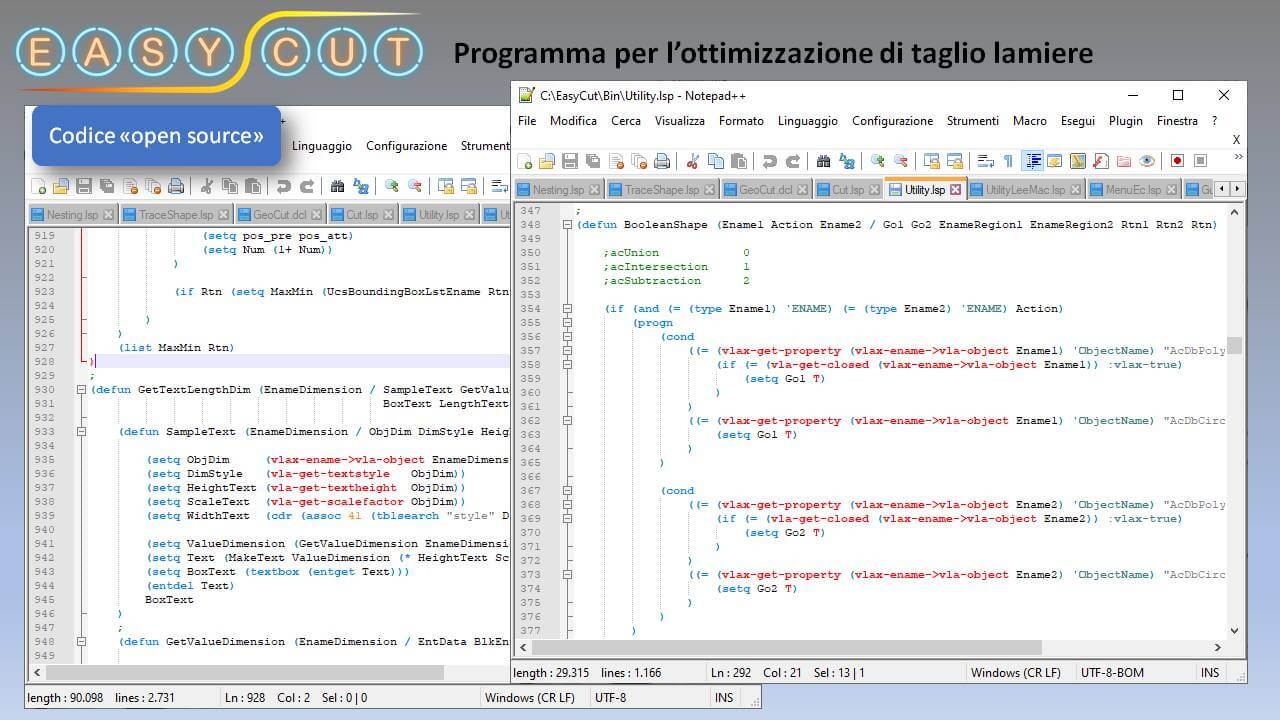The height and width of the screenshot is (720, 1280).
Task: Click the Zoom out magnifier in the front toolbar
Action: coord(901,161)
